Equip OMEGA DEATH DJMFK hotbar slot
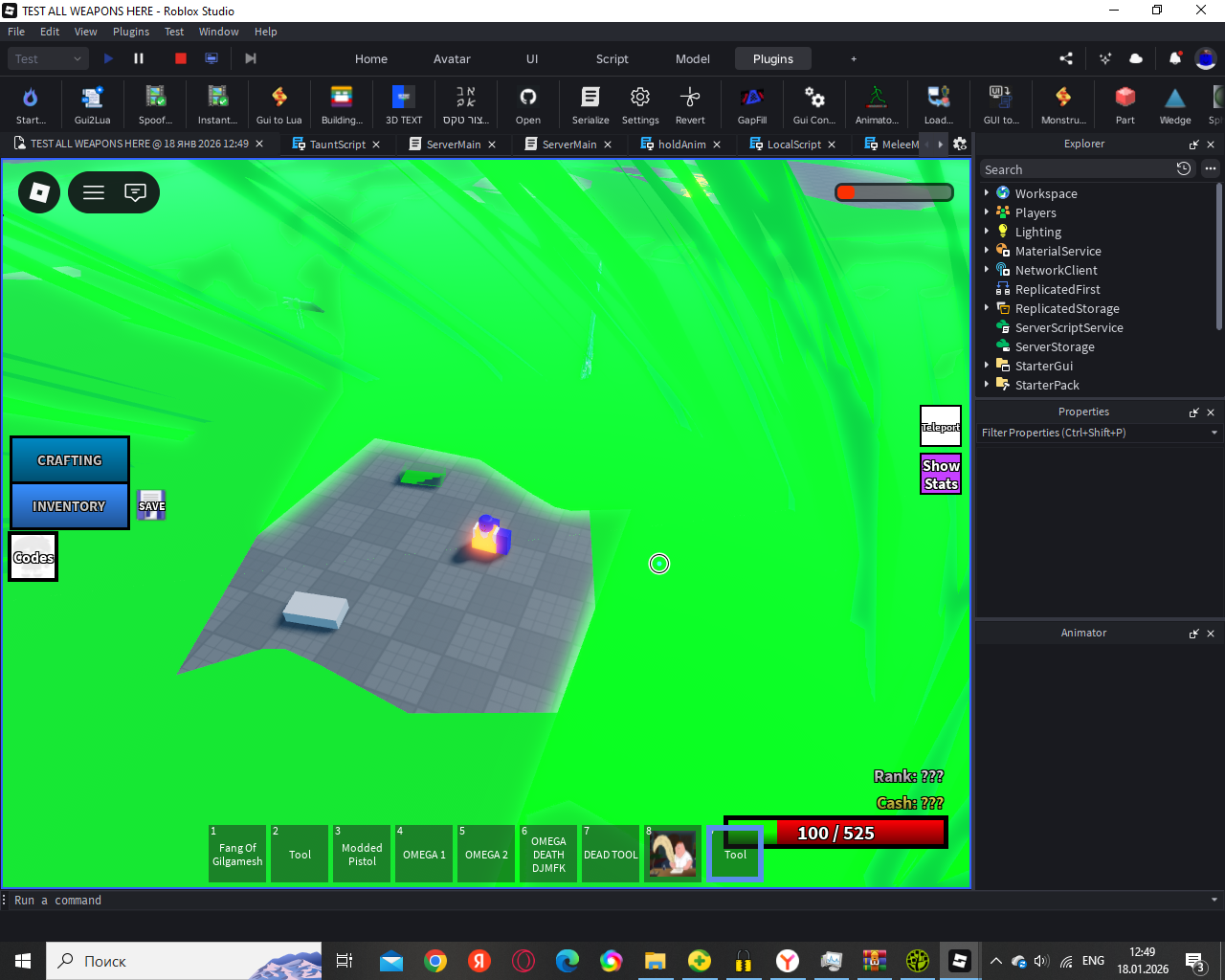Screen dimensions: 1225x980 click(x=548, y=854)
